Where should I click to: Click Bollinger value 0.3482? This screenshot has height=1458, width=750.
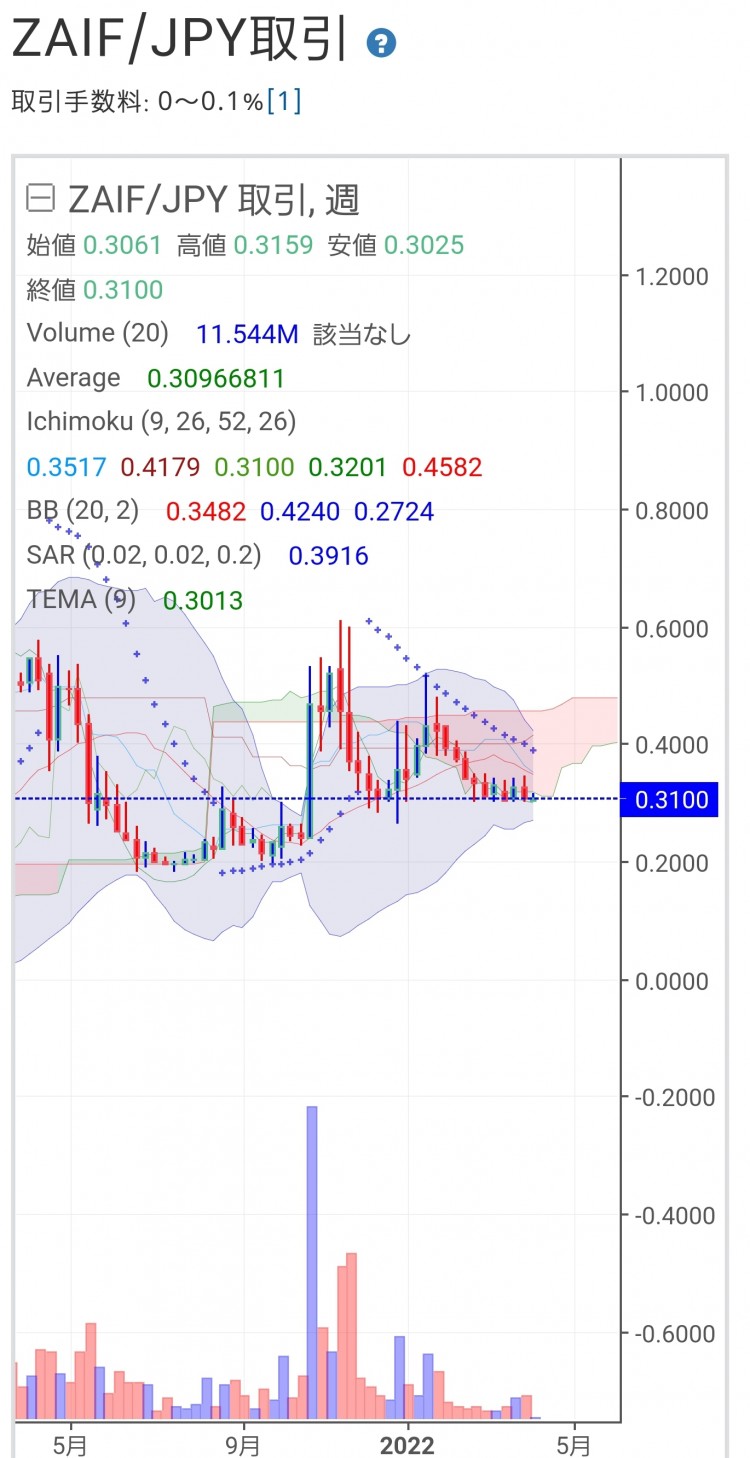(x=206, y=512)
